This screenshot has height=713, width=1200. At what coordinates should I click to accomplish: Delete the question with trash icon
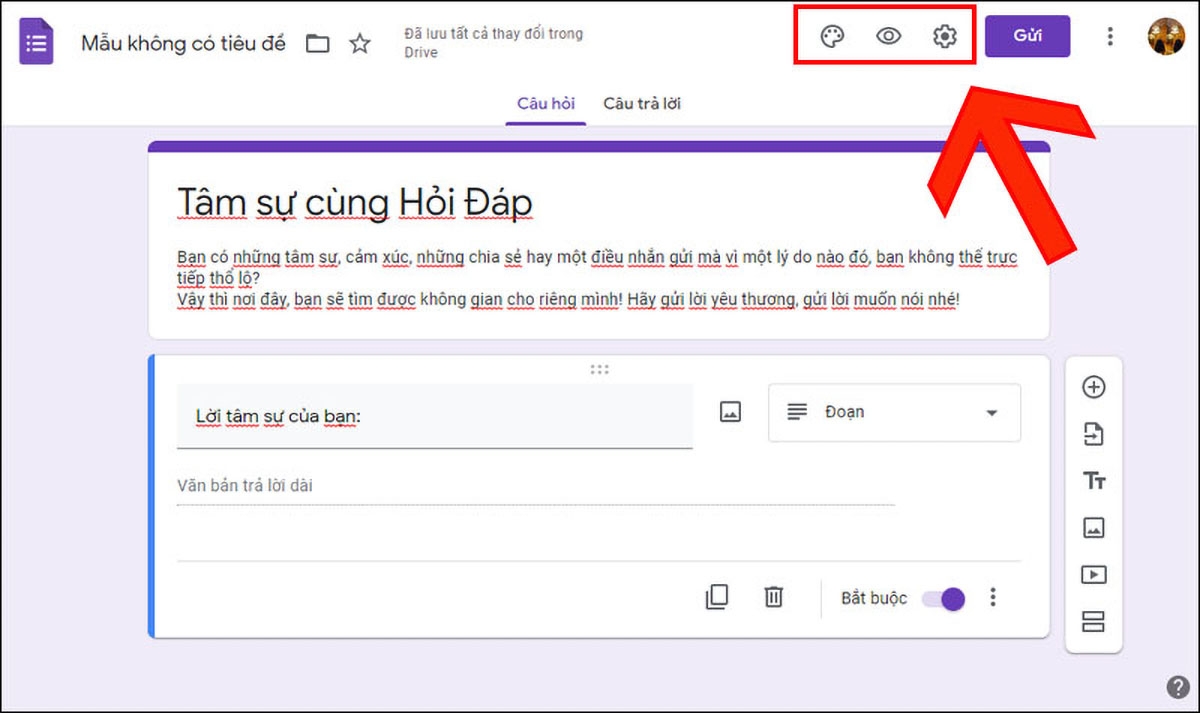coord(773,597)
